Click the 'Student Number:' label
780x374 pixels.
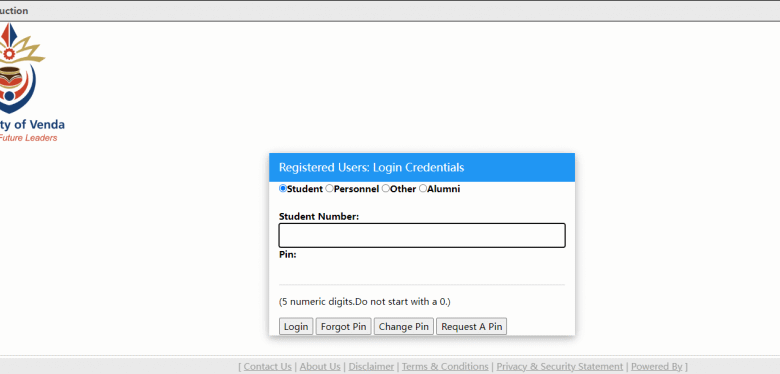point(319,216)
